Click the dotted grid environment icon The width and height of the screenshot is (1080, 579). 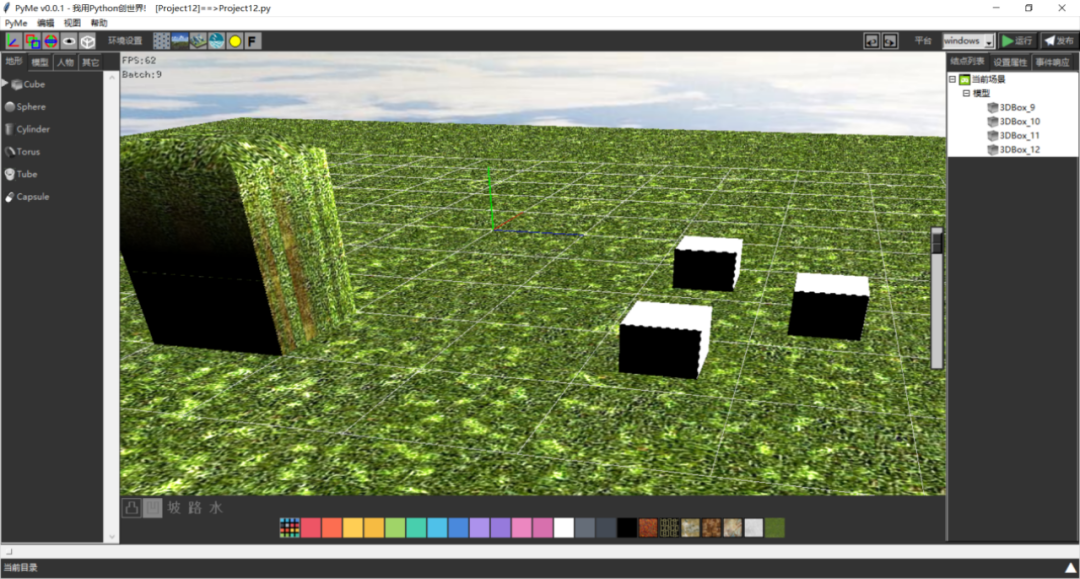[x=161, y=41]
